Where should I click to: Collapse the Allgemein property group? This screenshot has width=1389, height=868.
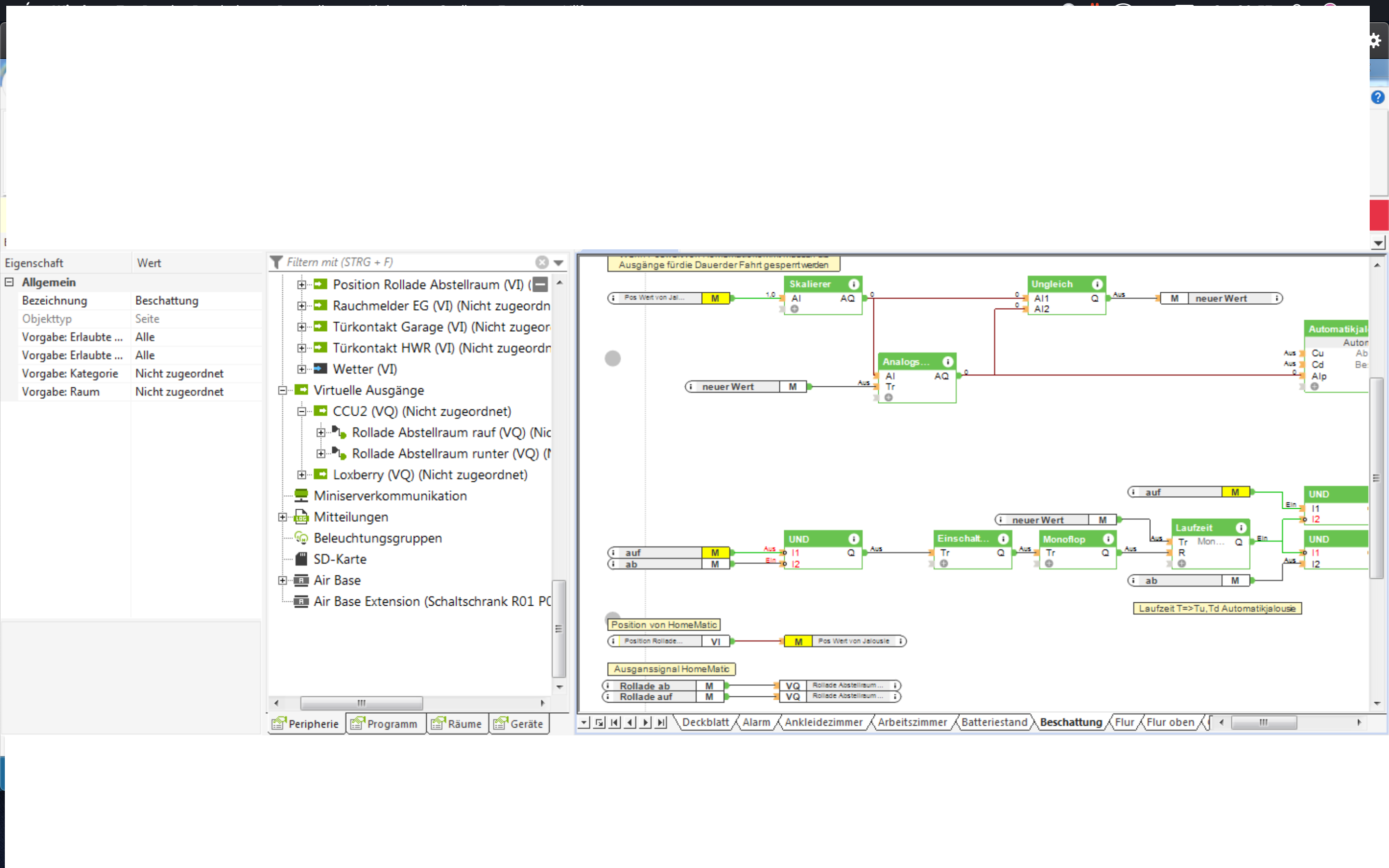point(9,282)
